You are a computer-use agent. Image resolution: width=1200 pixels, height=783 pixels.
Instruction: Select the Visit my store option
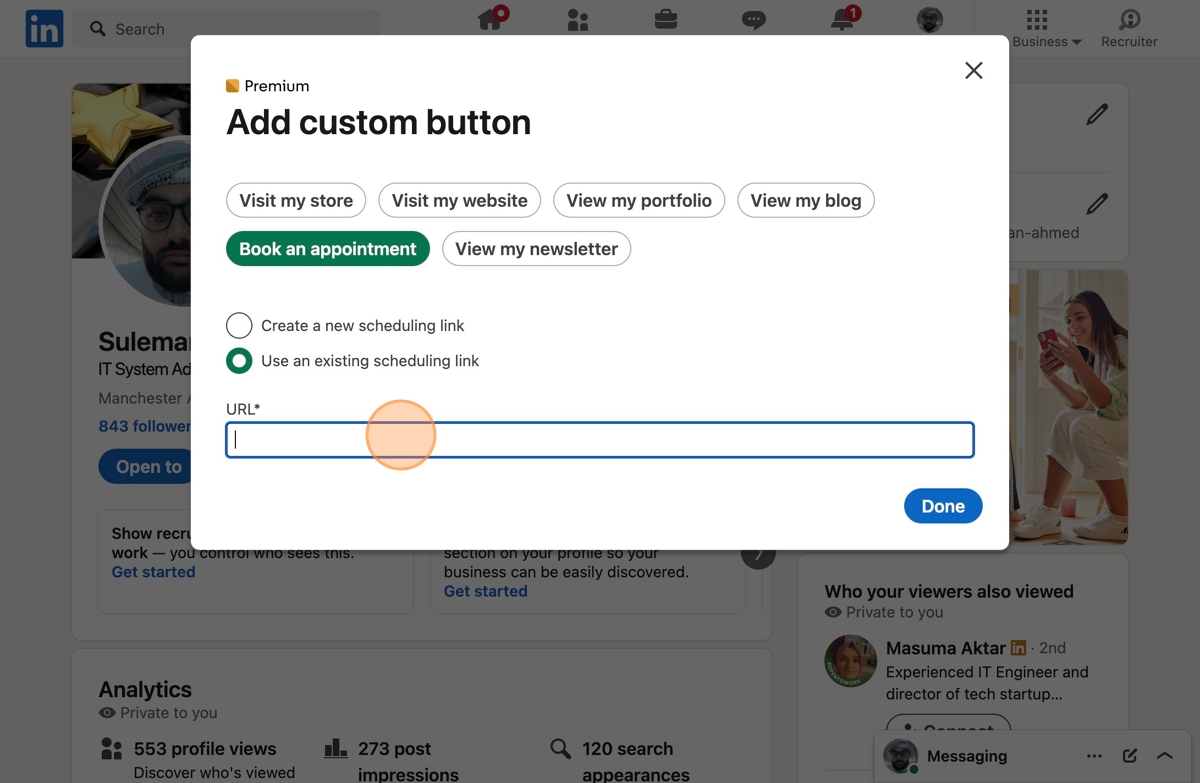point(296,200)
